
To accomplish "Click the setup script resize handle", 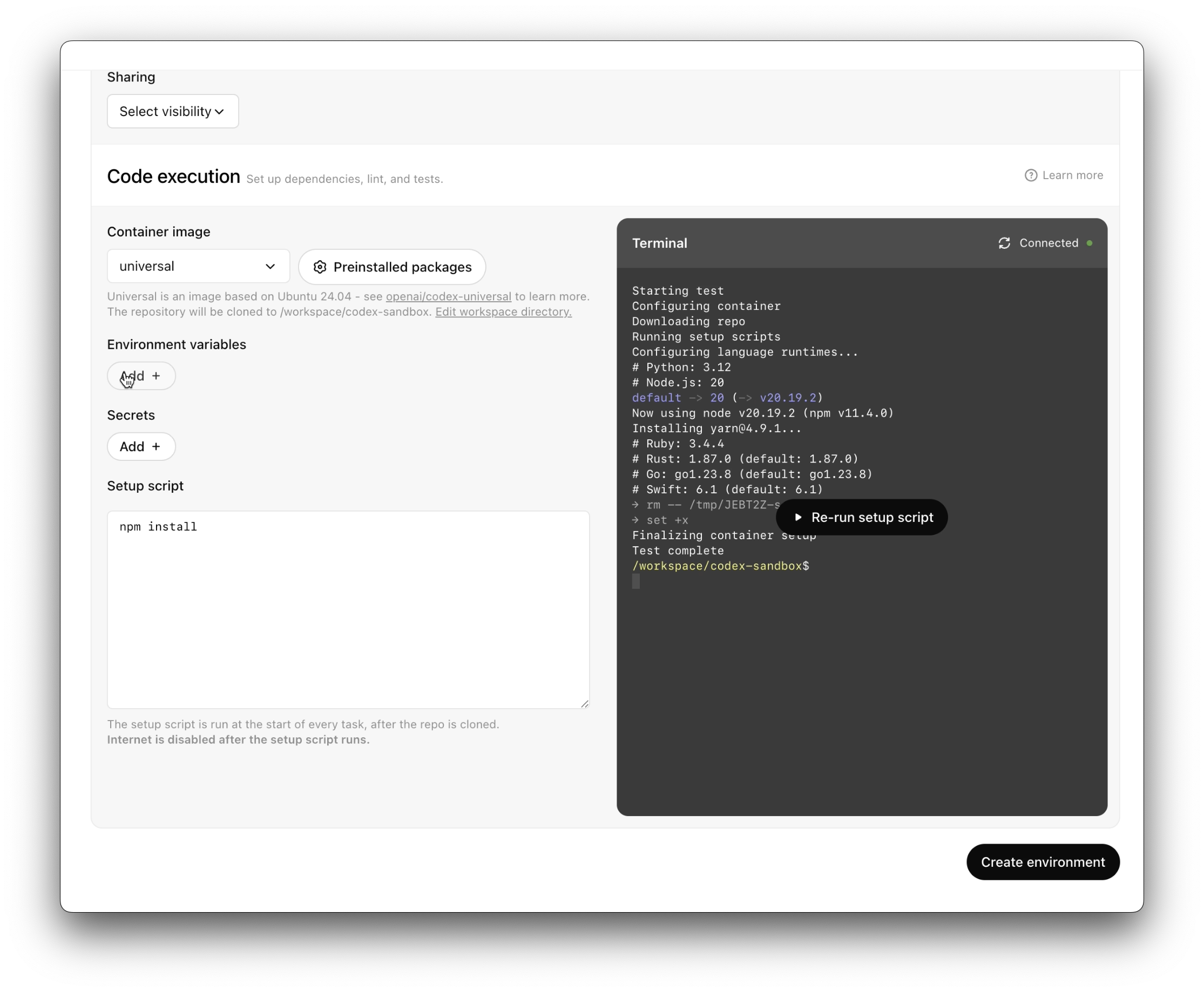I will coord(584,704).
